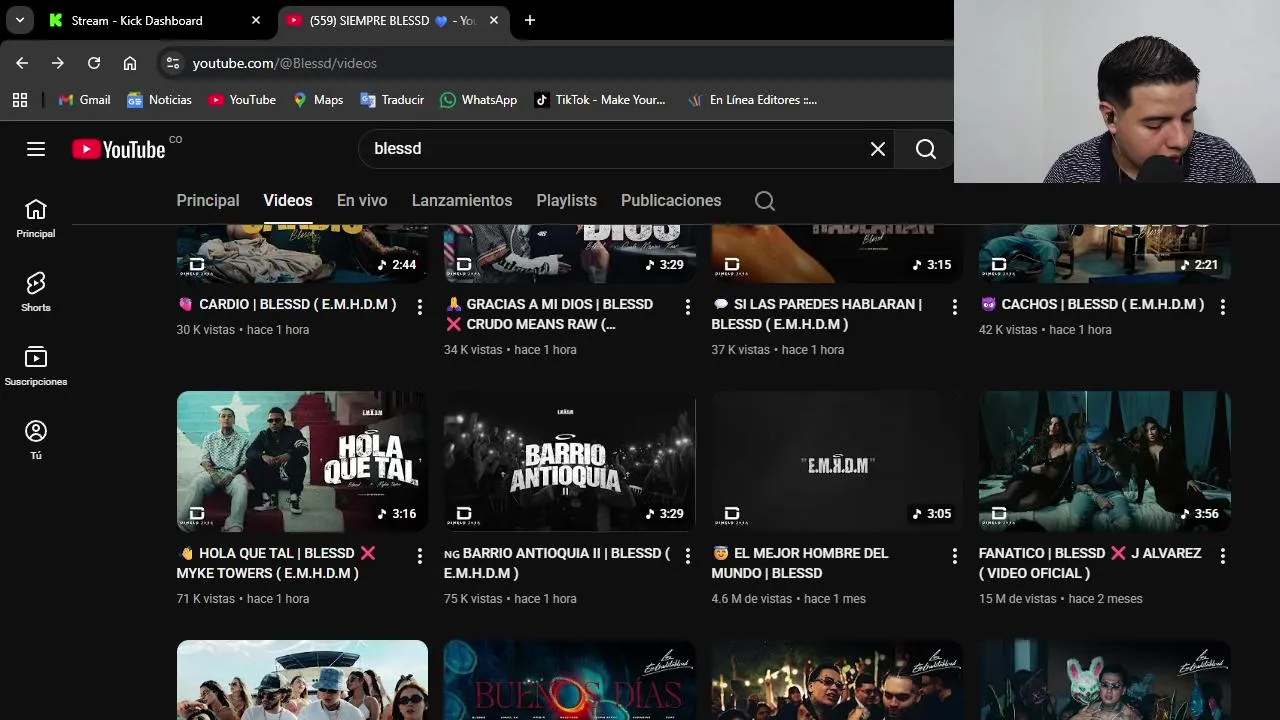The width and height of the screenshot is (1280, 720).
Task: Play the BUENOS DIAS video thumbnail
Action: (x=570, y=680)
